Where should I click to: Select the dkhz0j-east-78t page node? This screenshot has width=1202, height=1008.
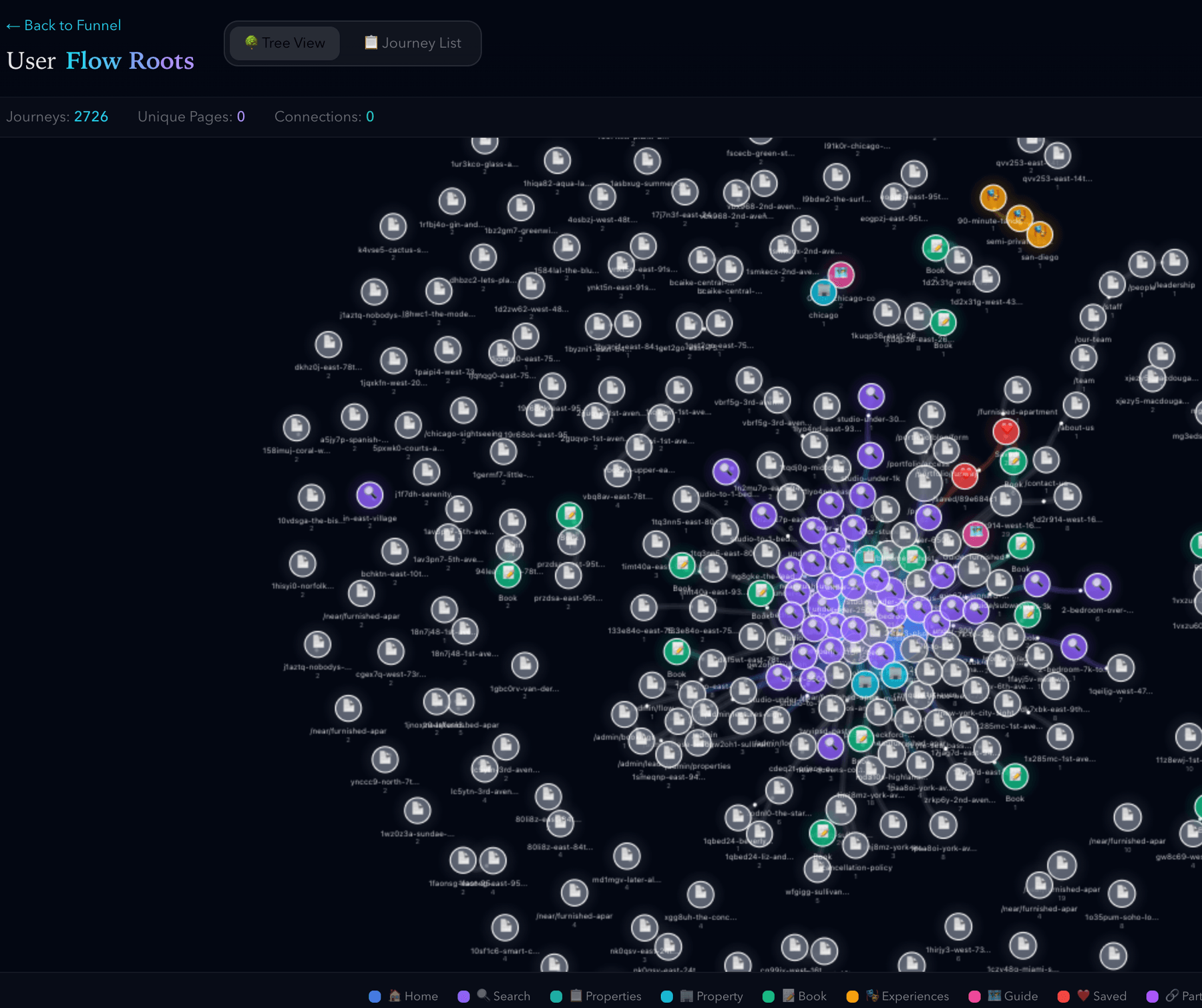coord(329,344)
